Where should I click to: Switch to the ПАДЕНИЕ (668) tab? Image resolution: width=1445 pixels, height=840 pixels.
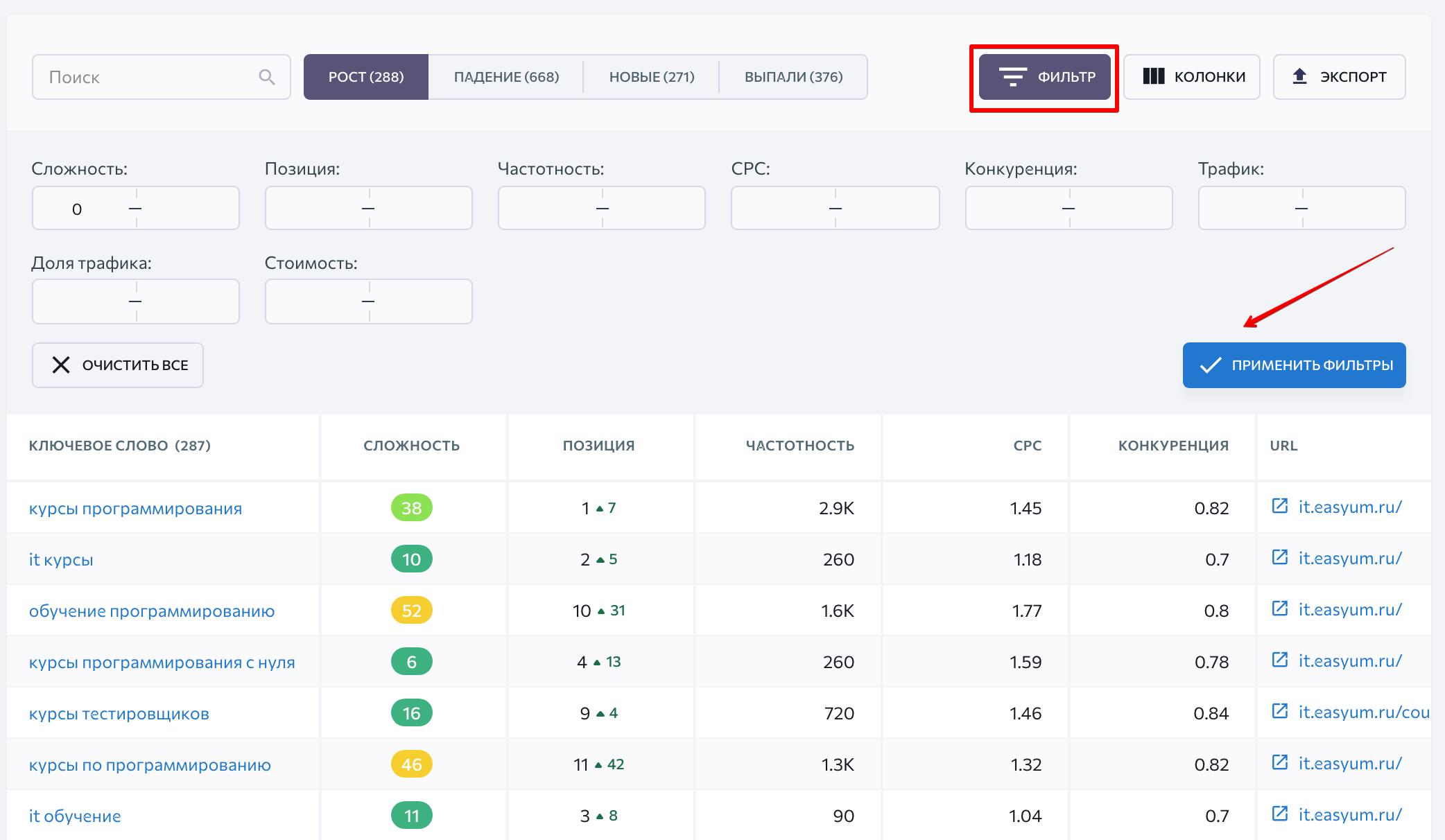point(506,77)
